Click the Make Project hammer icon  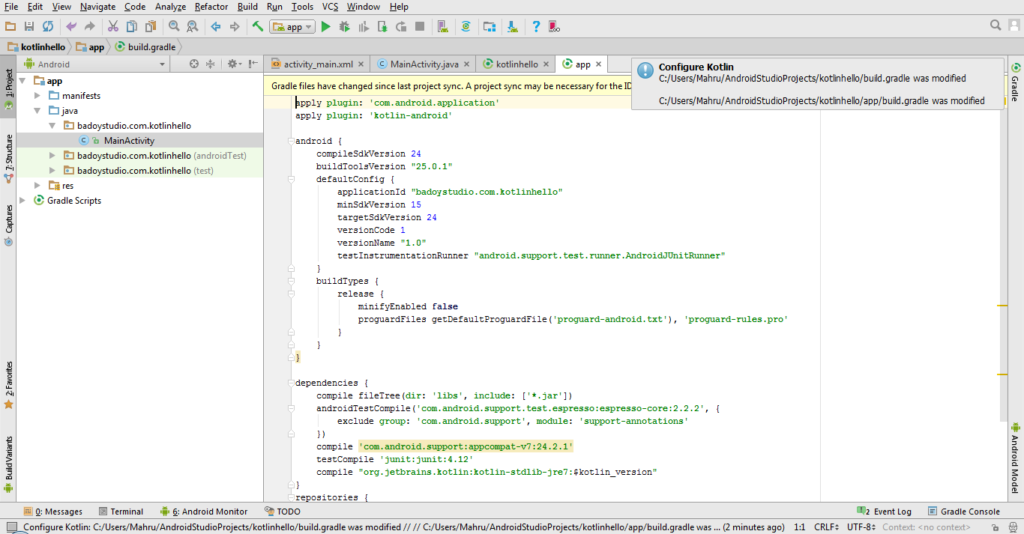pos(257,26)
